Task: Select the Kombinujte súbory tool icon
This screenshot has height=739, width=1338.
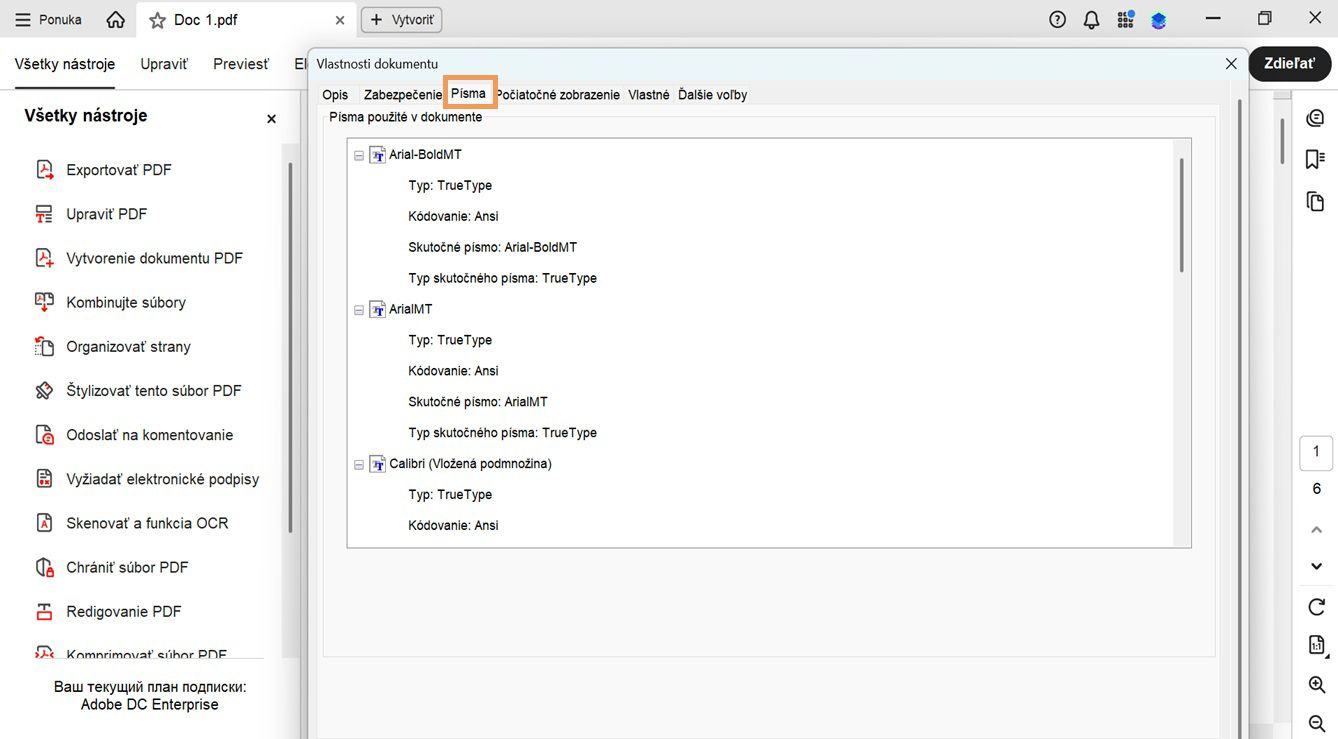Action: pos(44,302)
